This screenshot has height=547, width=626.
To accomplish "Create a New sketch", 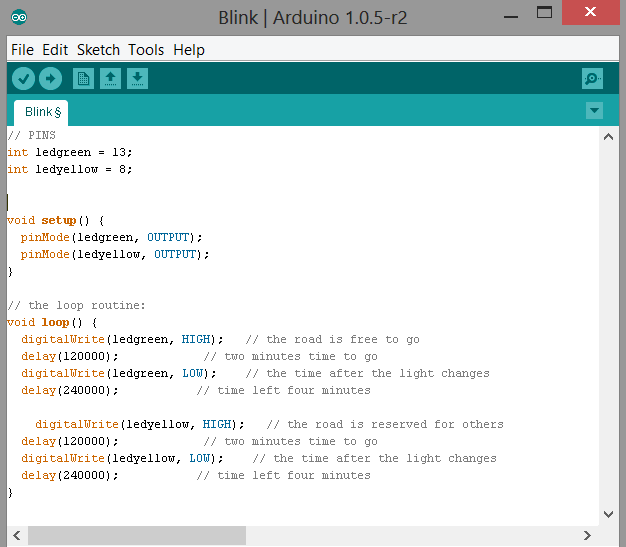I will [x=83, y=78].
